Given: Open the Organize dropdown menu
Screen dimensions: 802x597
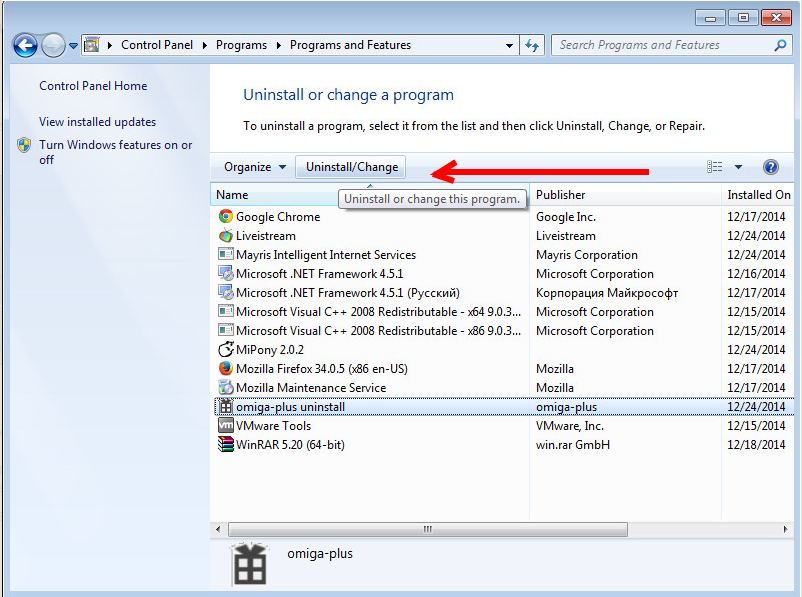Looking at the screenshot, I should pos(255,167).
